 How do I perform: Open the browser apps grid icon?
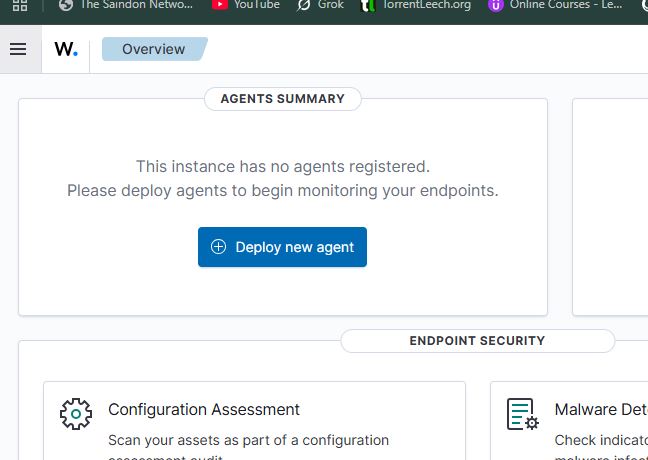pyautogui.click(x=20, y=5)
